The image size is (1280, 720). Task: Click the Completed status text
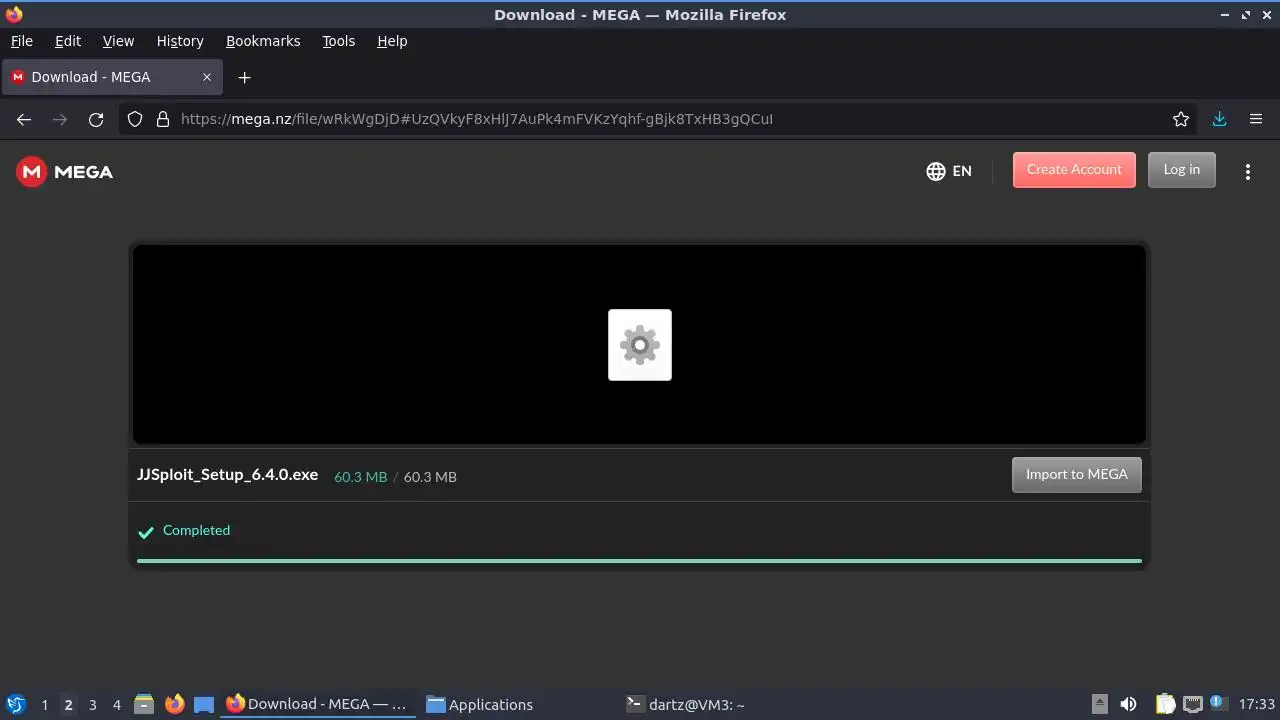pyautogui.click(x=196, y=530)
